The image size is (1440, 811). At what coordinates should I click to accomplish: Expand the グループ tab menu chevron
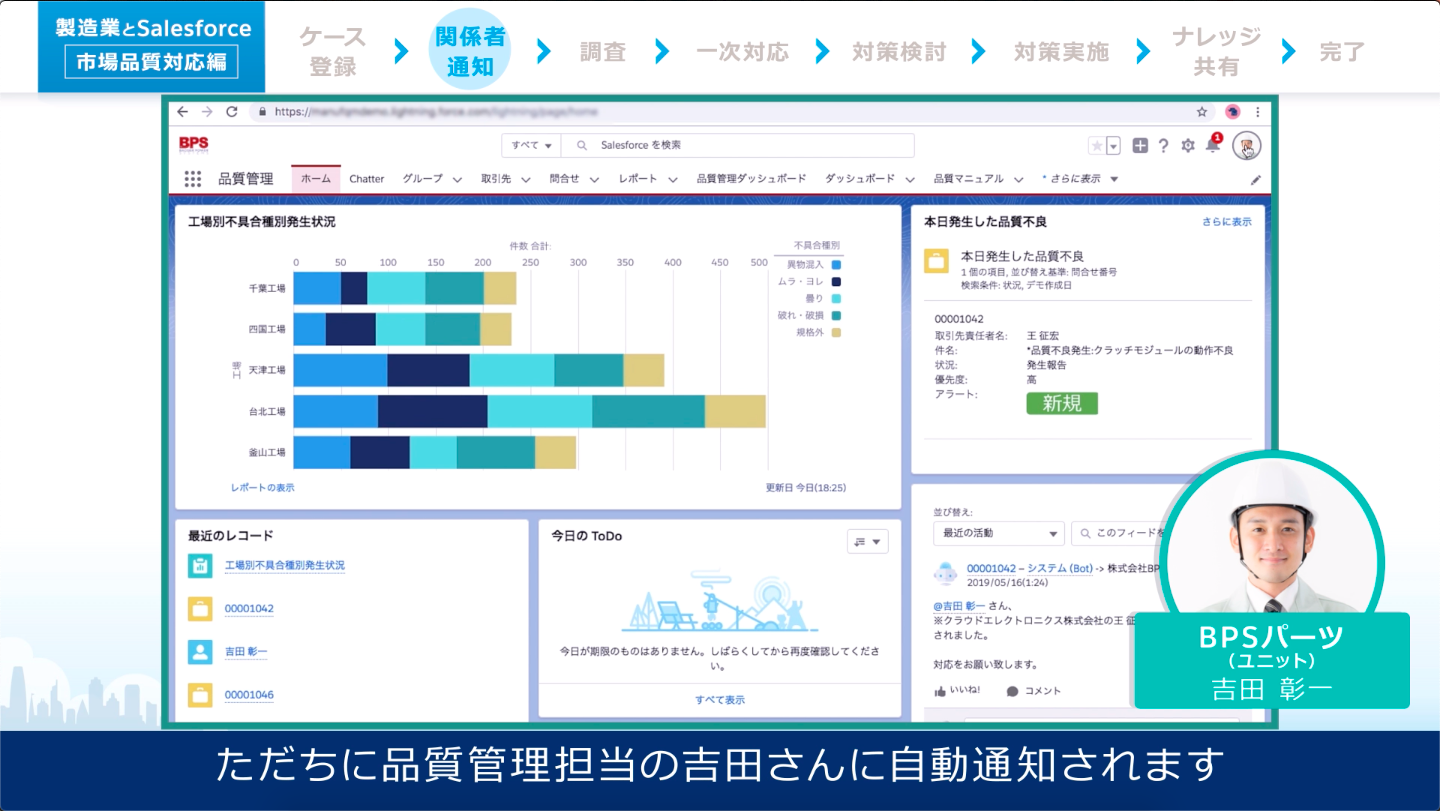point(457,180)
